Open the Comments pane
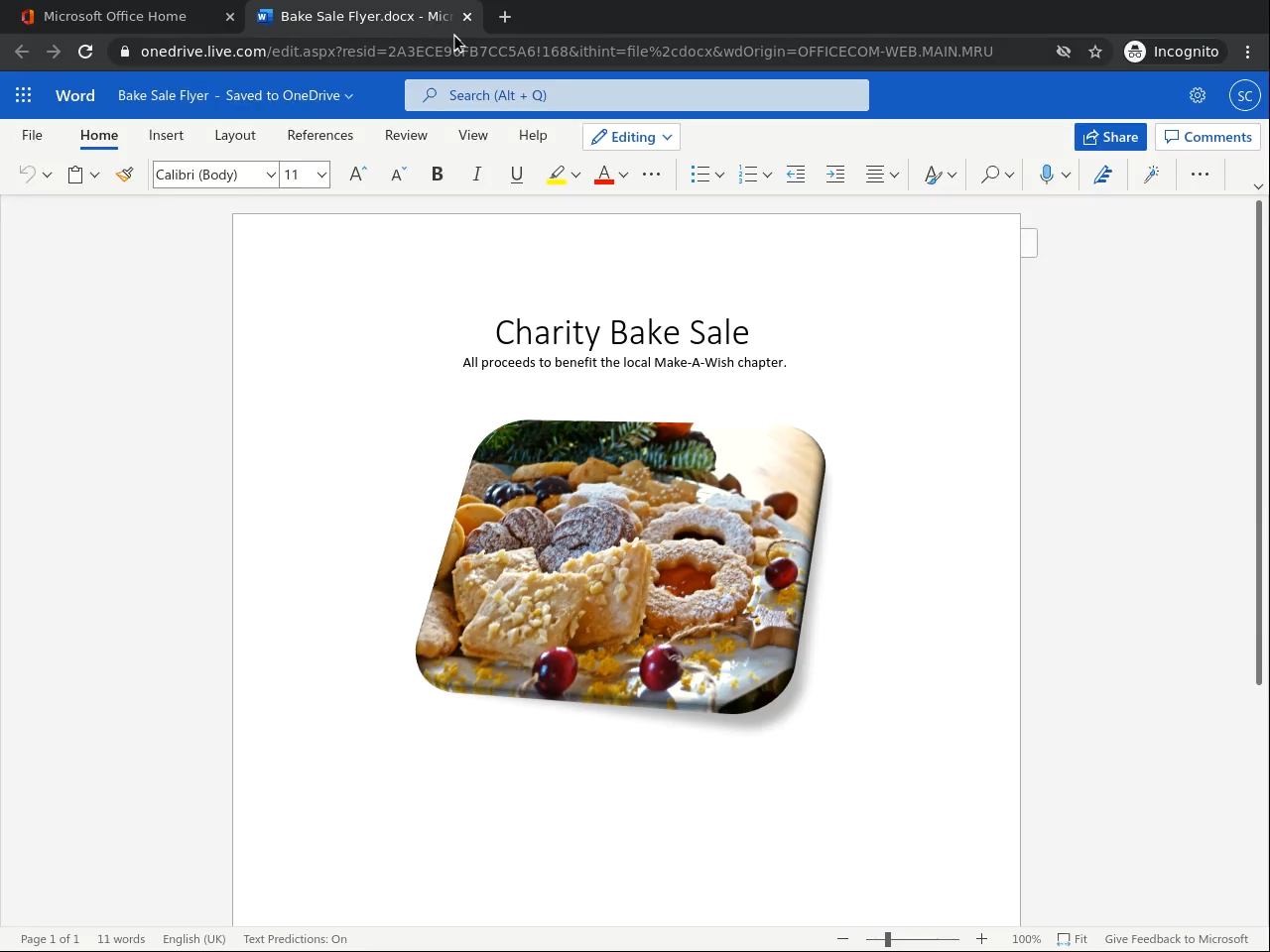Screen dimensions: 1270x952 point(1207,137)
